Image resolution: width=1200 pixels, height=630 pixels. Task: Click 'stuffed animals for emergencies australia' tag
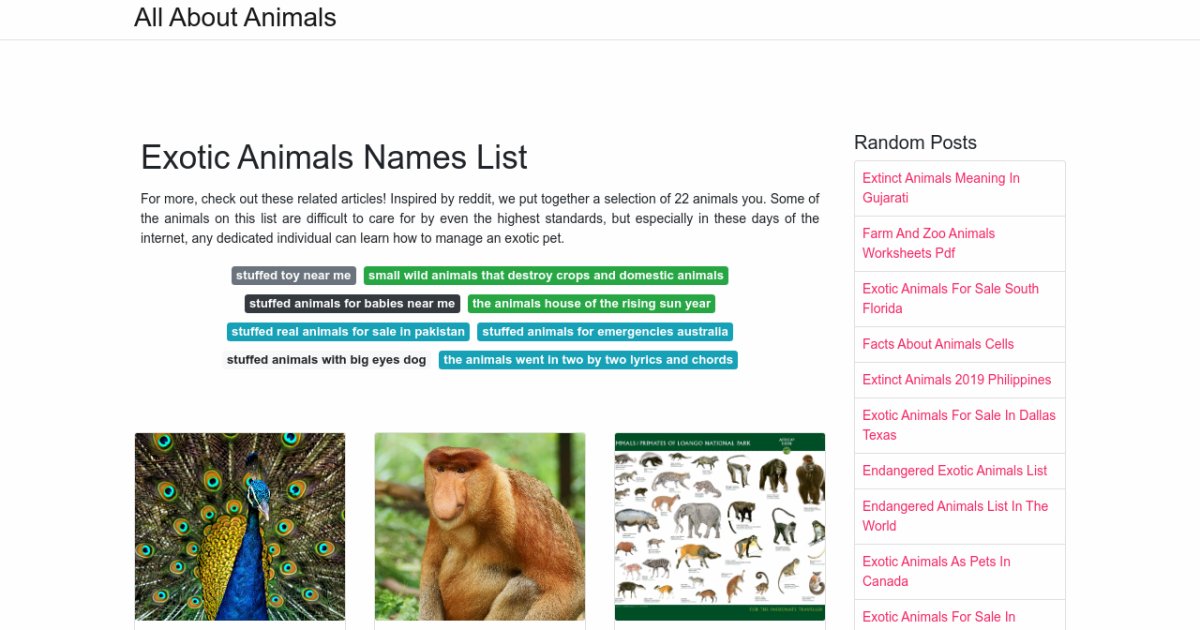(605, 332)
